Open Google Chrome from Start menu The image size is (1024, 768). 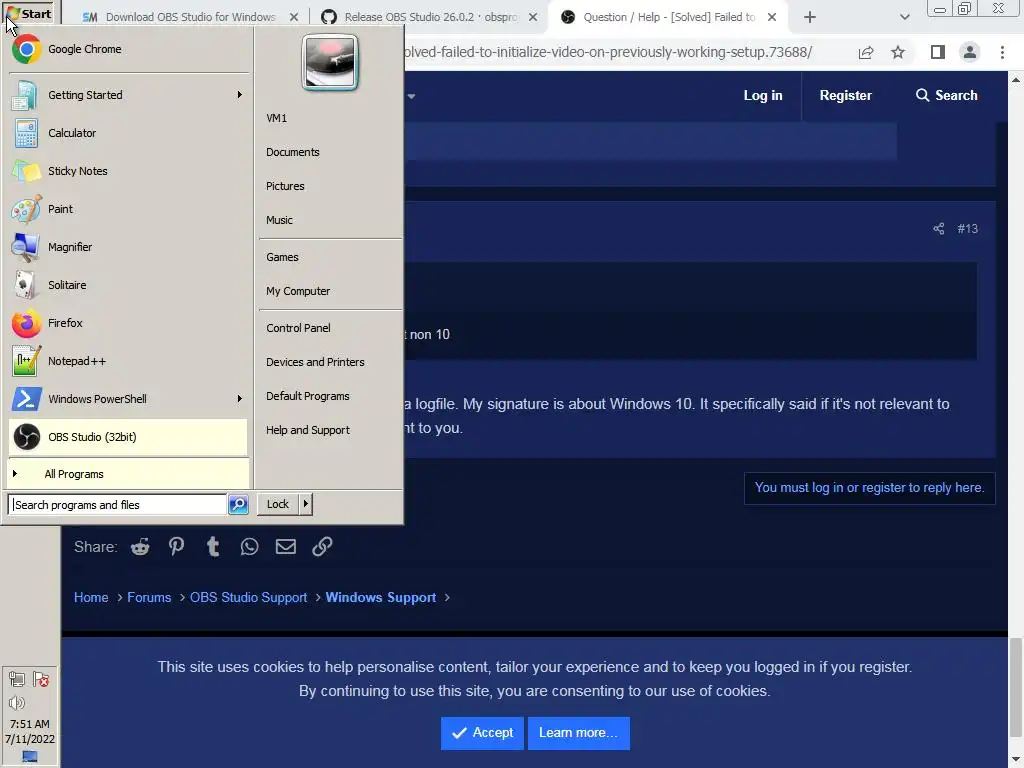(x=128, y=49)
